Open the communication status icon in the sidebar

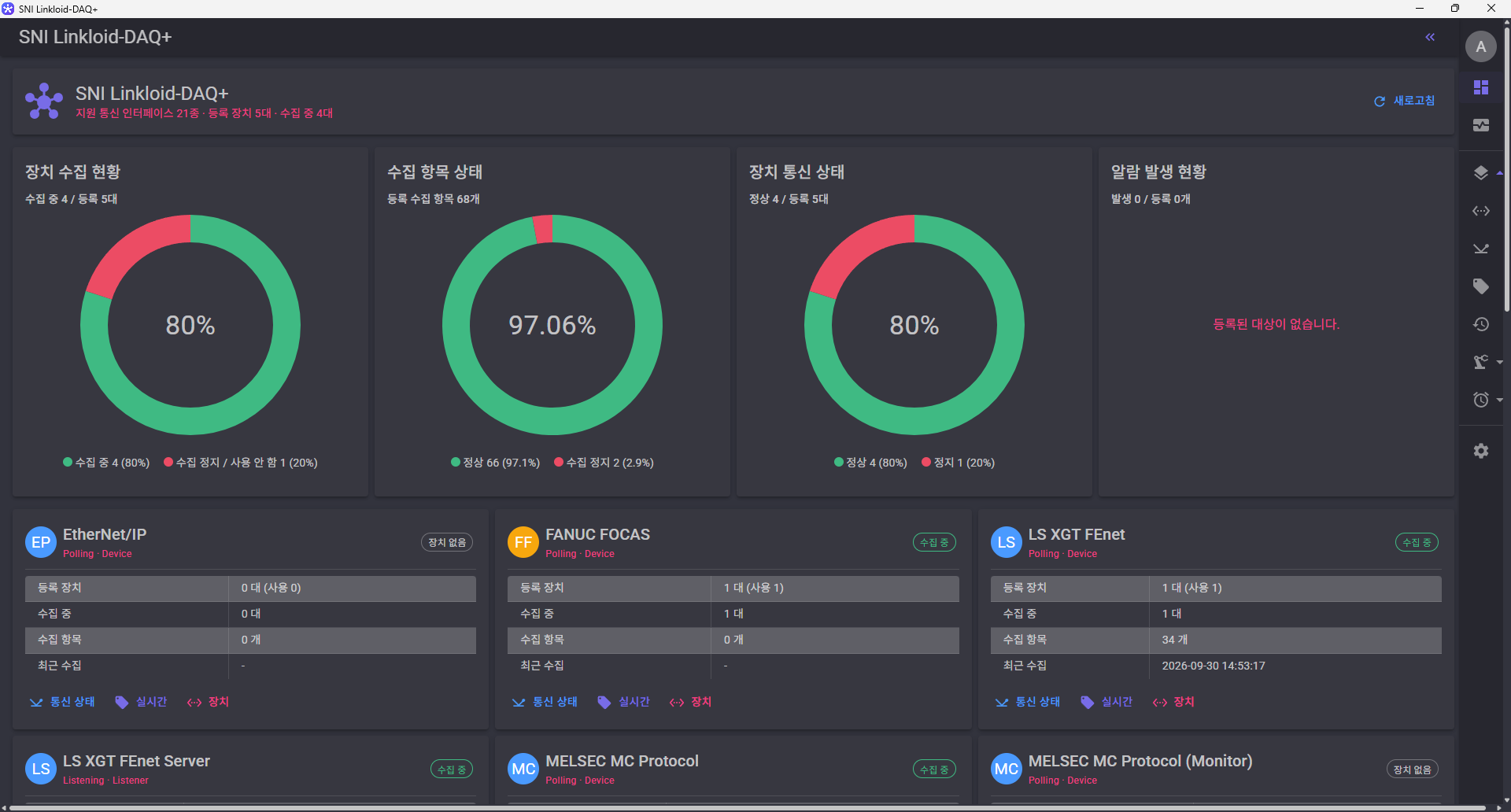(x=1481, y=249)
